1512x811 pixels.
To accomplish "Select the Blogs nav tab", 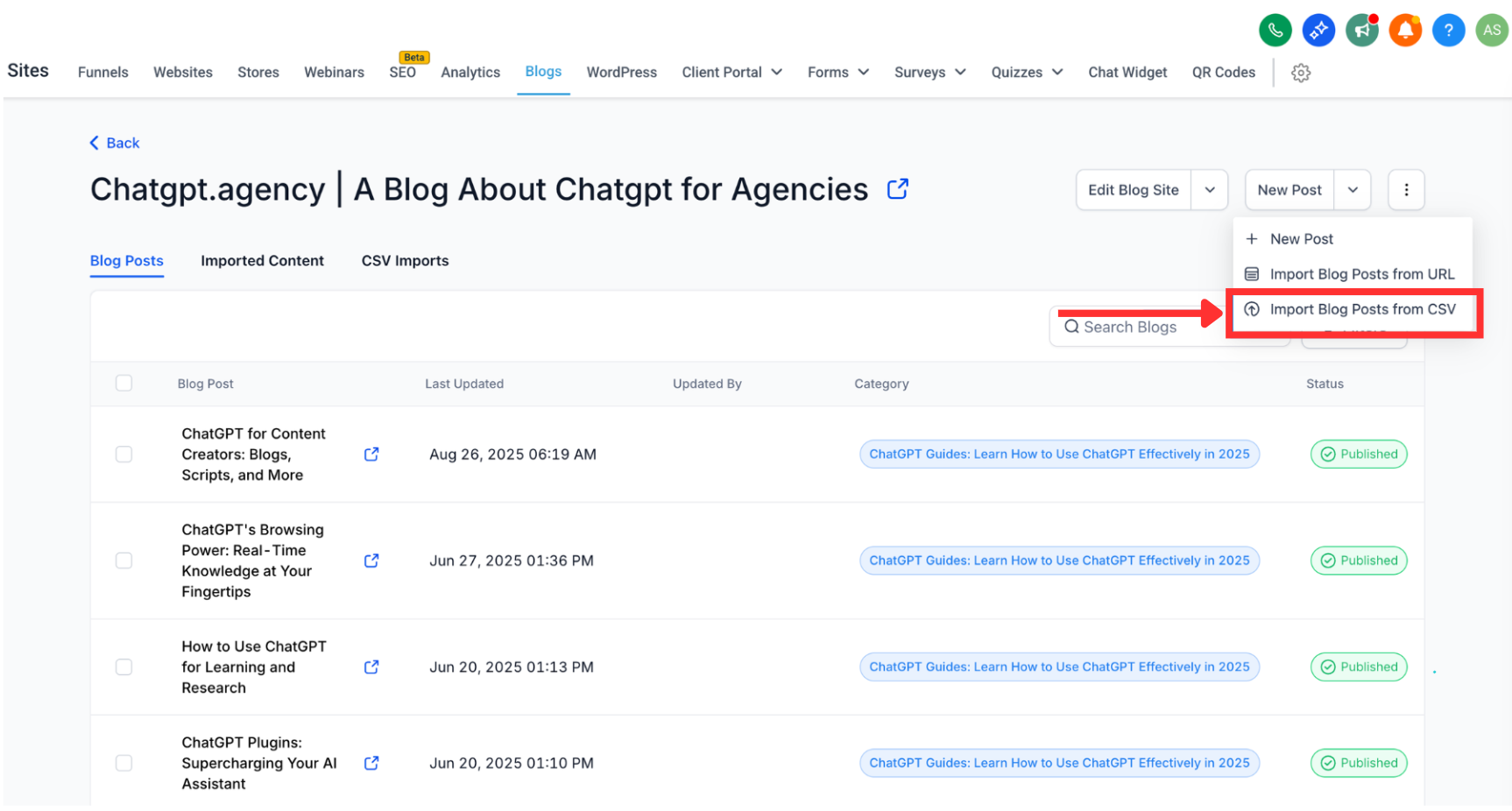I will (x=543, y=72).
